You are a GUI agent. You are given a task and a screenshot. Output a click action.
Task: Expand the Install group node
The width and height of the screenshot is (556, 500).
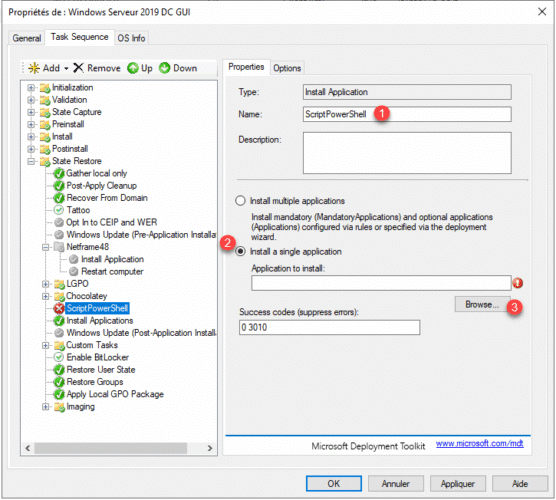(31, 137)
